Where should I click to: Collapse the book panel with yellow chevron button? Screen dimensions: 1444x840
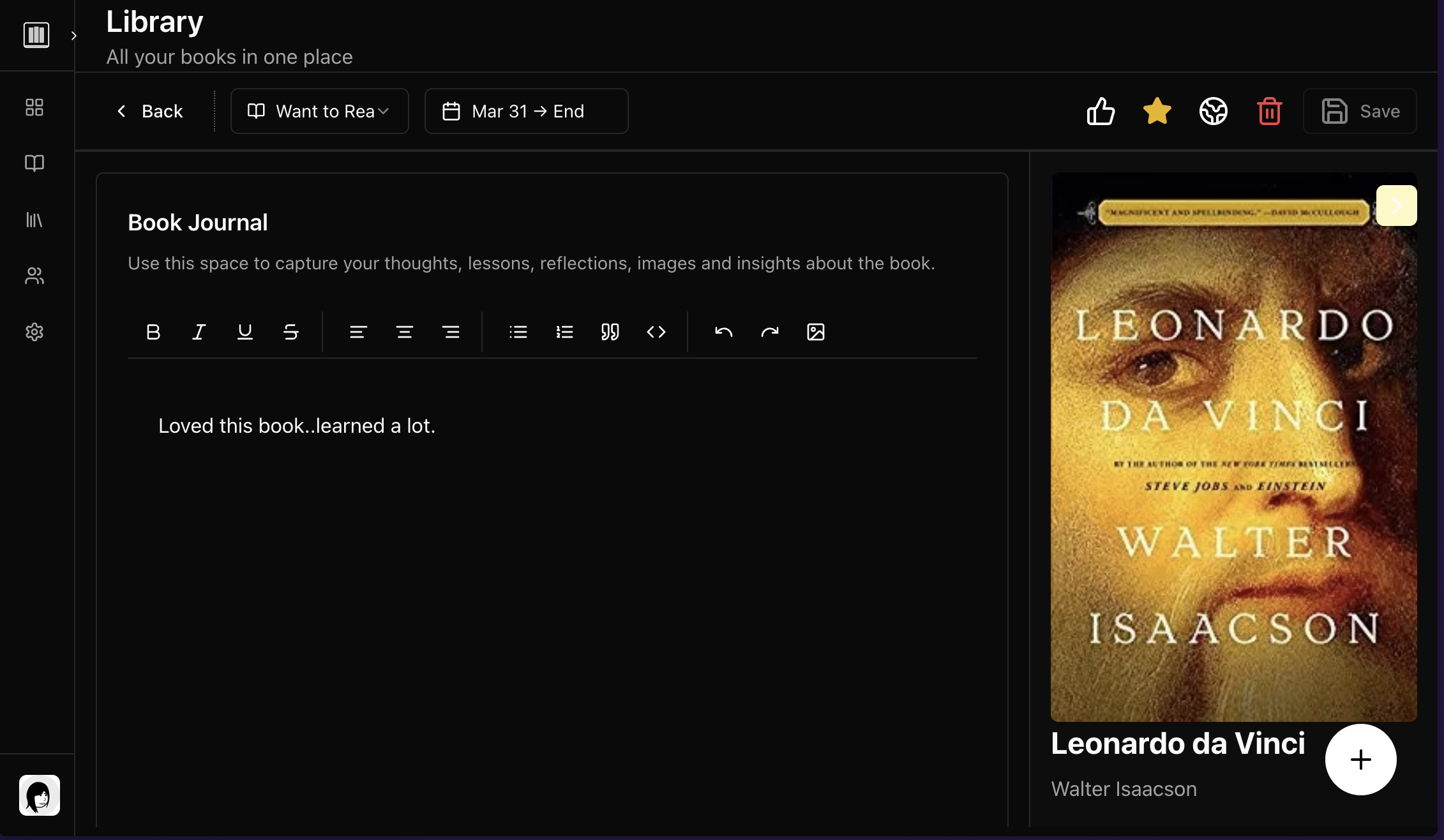click(x=1397, y=206)
